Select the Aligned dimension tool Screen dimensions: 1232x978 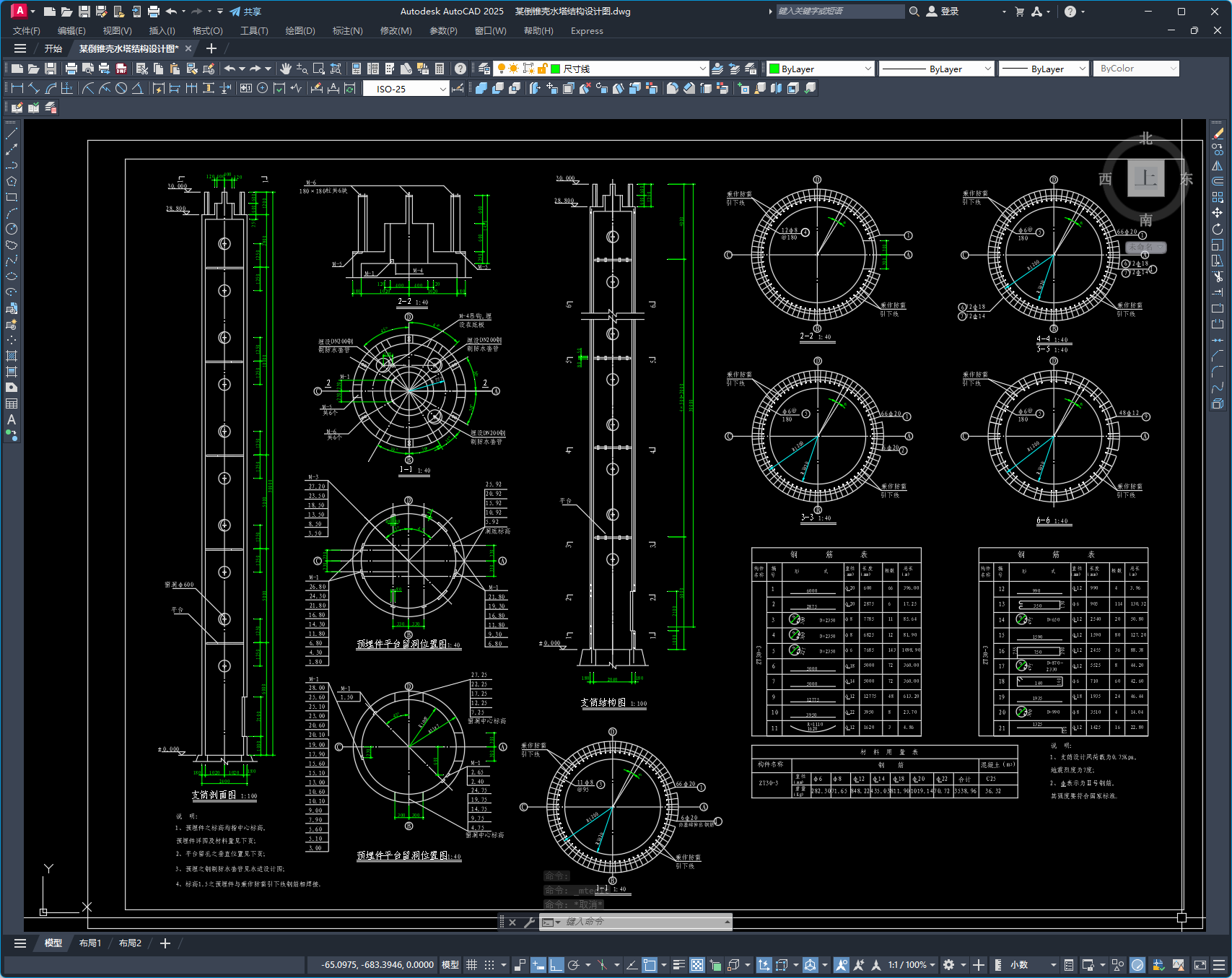pos(34,88)
